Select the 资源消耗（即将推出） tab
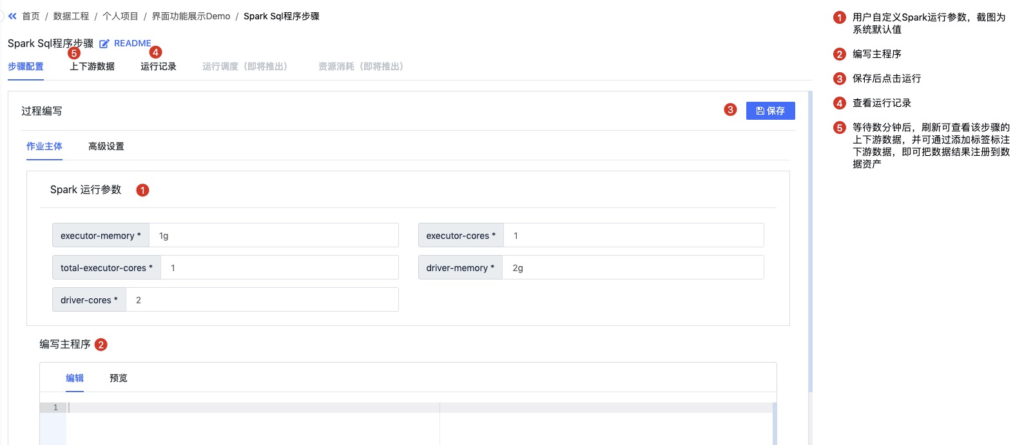The height and width of the screenshot is (445, 1024). (361, 67)
